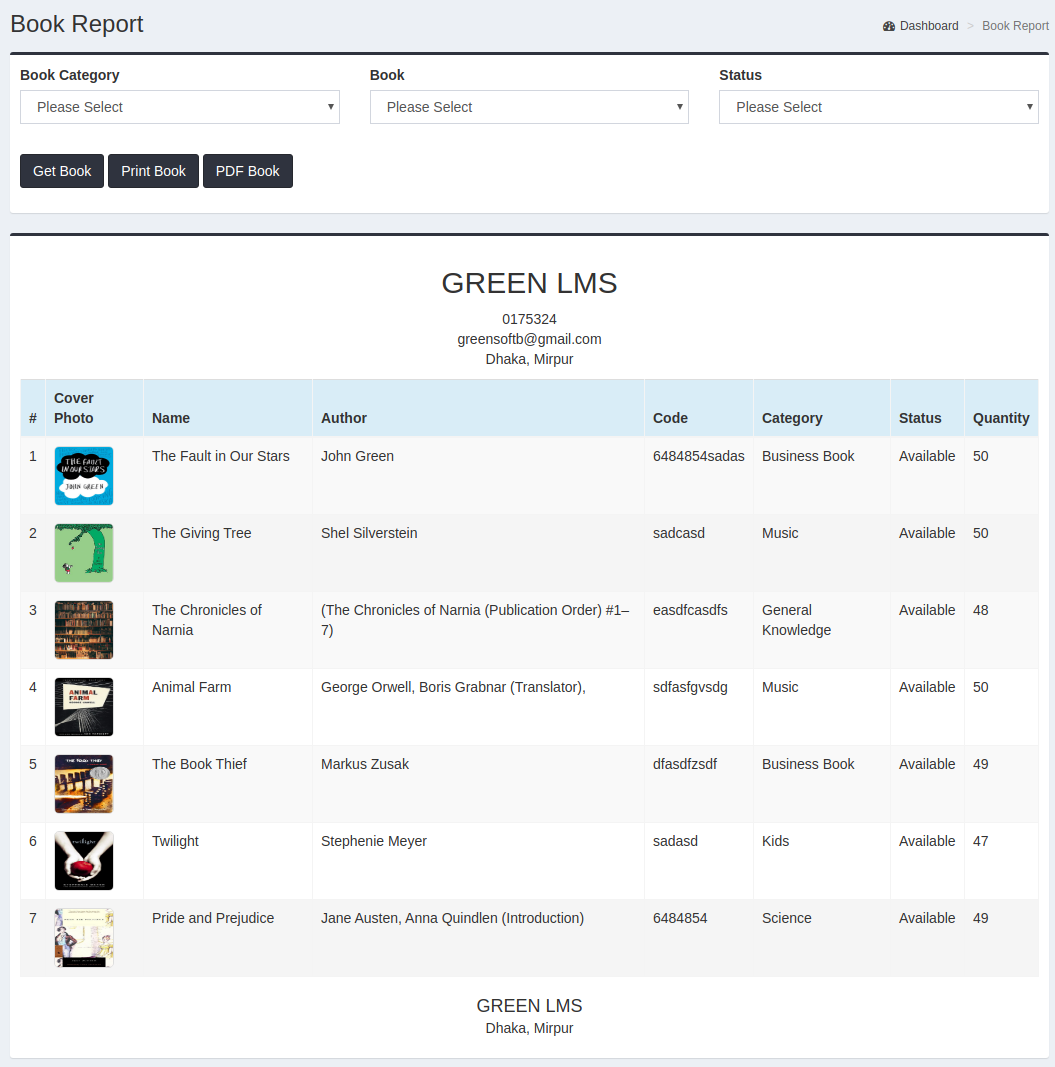Click the Animal Farm cover photo

pos(83,706)
